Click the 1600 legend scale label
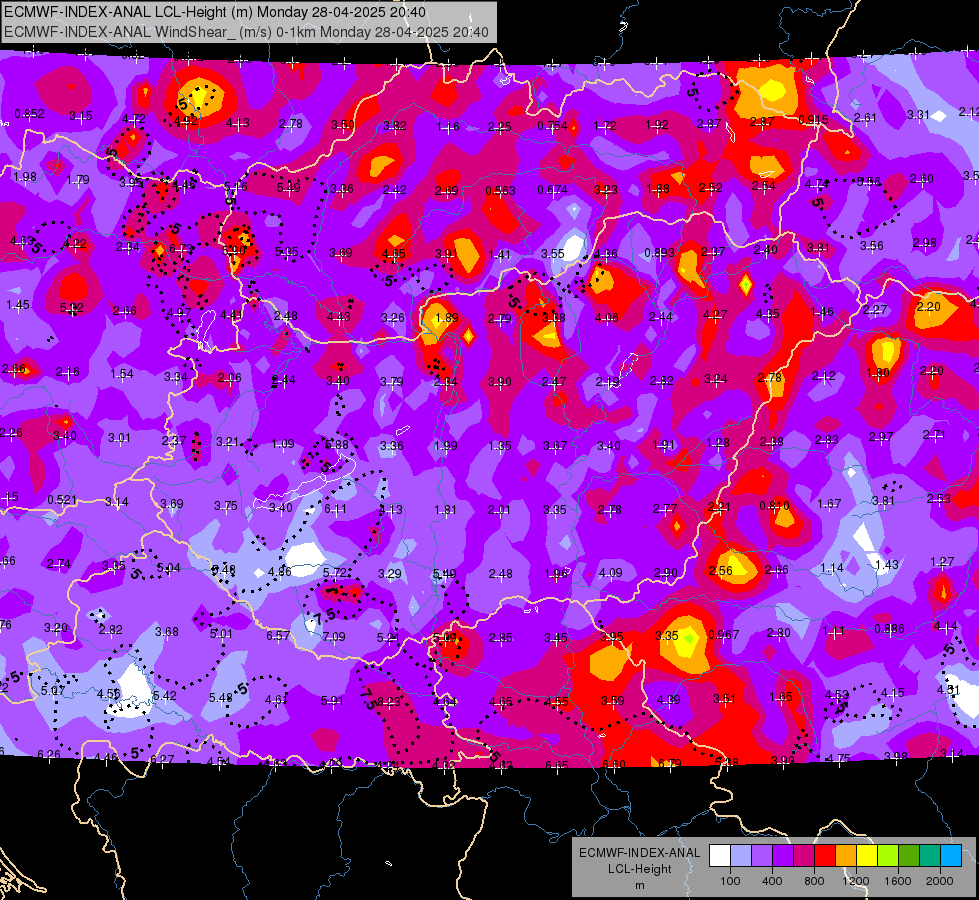Image resolution: width=979 pixels, height=900 pixels. tap(898, 881)
